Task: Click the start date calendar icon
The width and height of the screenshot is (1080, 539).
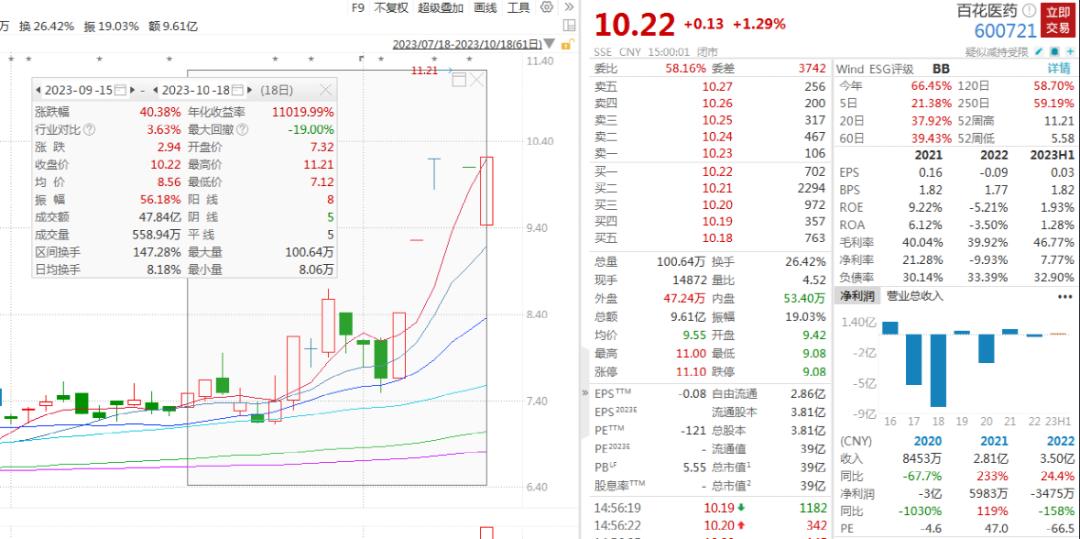Action: pyautogui.click(x=120, y=90)
